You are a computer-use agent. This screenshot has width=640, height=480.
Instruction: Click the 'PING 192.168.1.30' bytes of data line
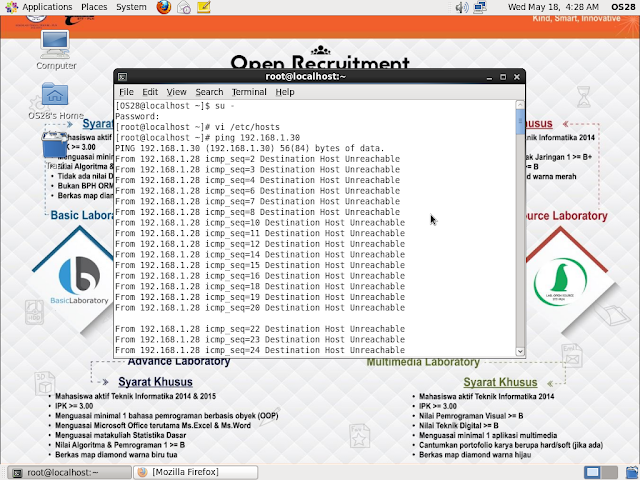tap(250, 148)
